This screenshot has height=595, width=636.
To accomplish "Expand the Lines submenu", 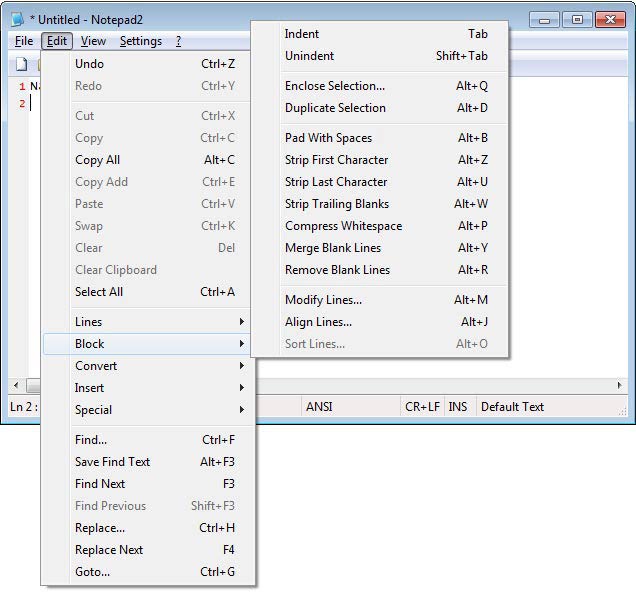I will pyautogui.click(x=146, y=322).
